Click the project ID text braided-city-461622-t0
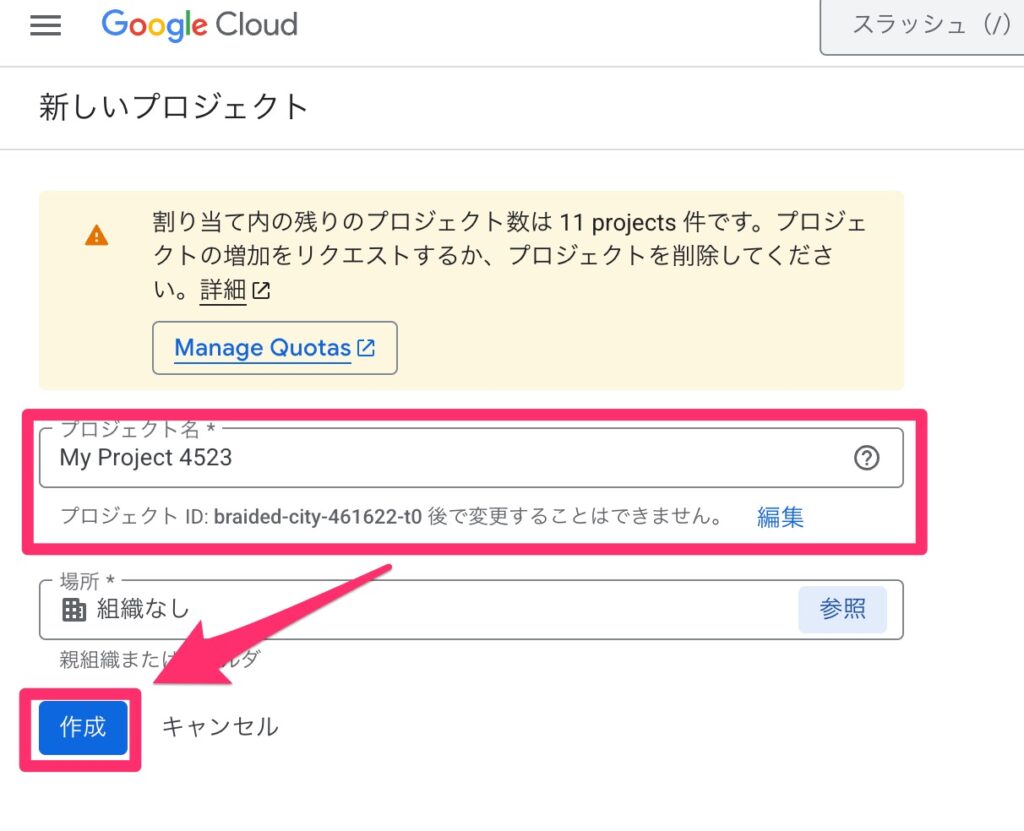1024x831 pixels. (317, 517)
